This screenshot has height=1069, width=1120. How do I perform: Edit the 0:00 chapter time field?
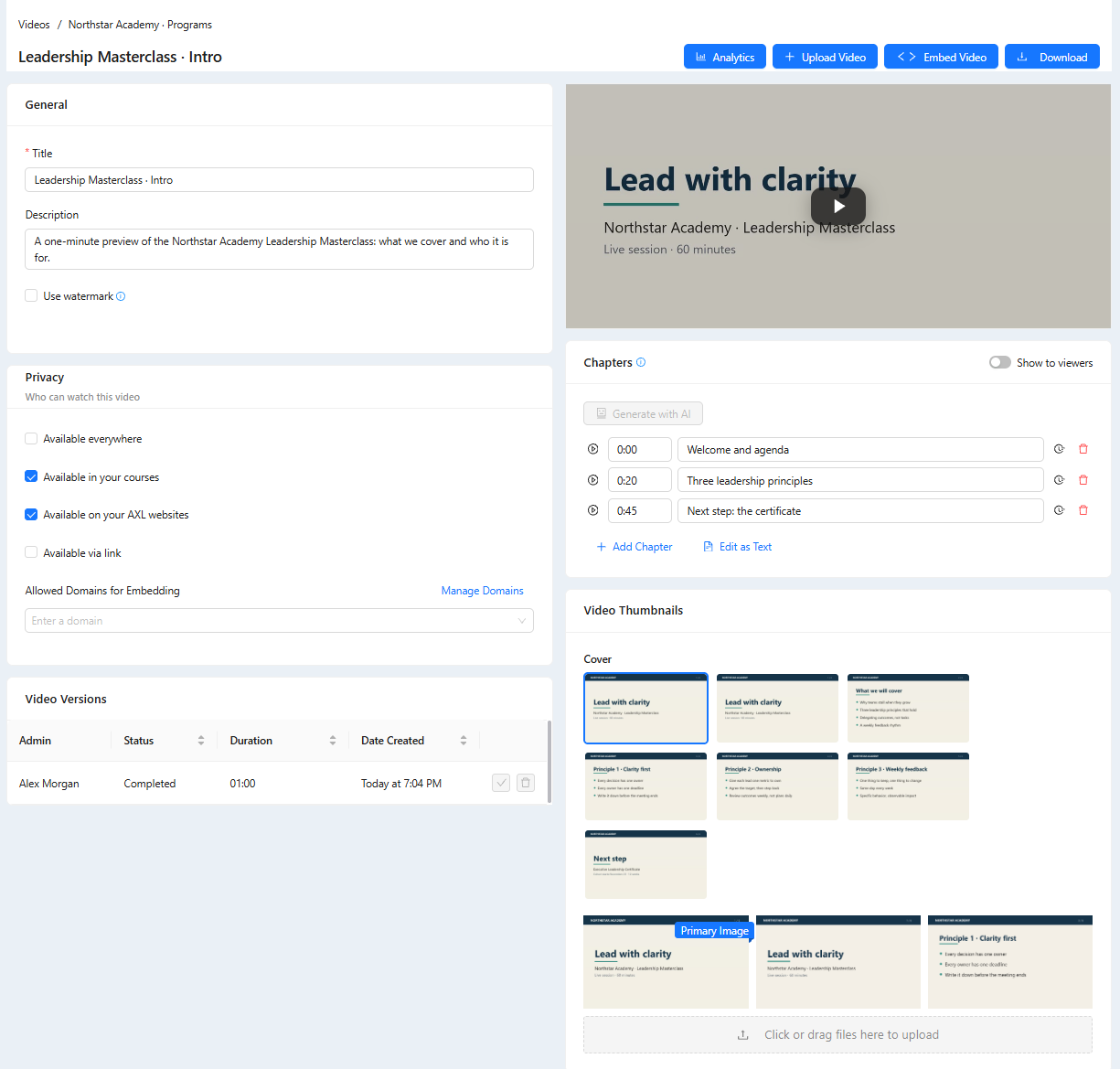640,449
